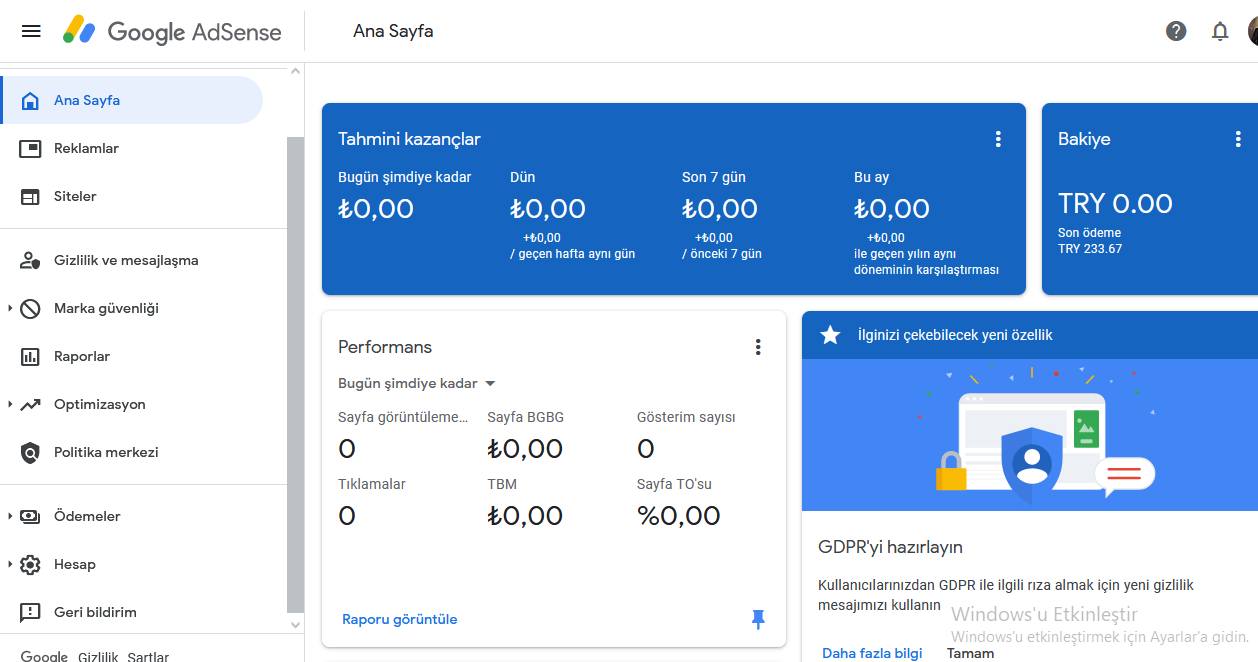
Task: Click the GDPR'yi hazırlayın heading
Action: tap(890, 547)
